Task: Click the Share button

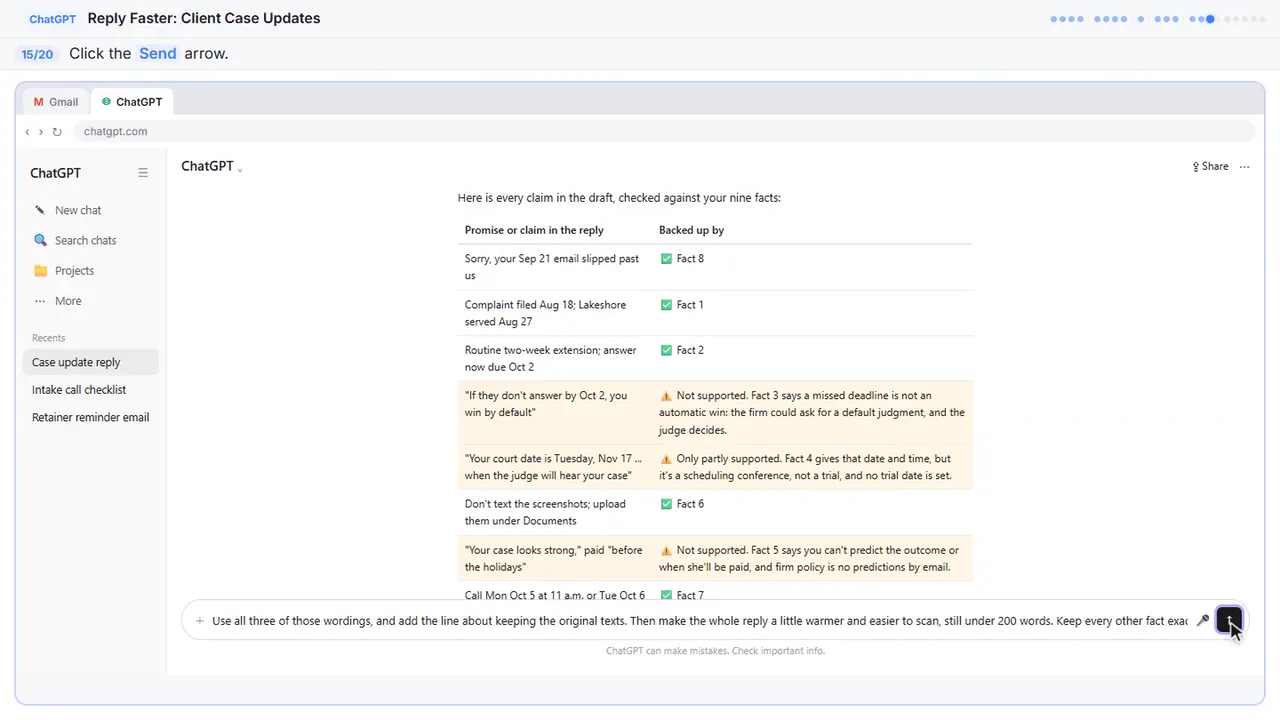Action: pyautogui.click(x=1210, y=167)
